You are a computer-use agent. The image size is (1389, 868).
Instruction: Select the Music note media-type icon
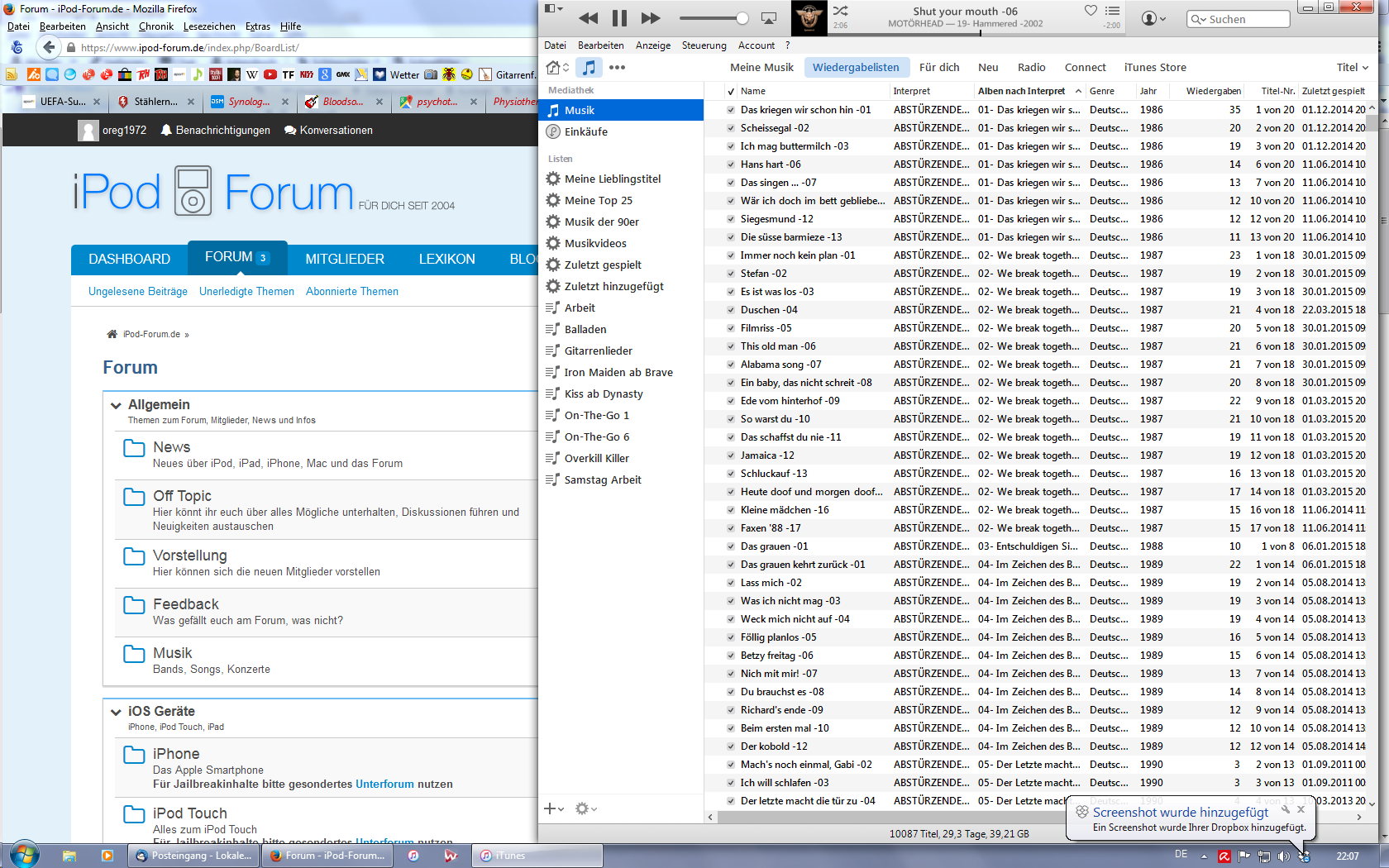click(589, 68)
